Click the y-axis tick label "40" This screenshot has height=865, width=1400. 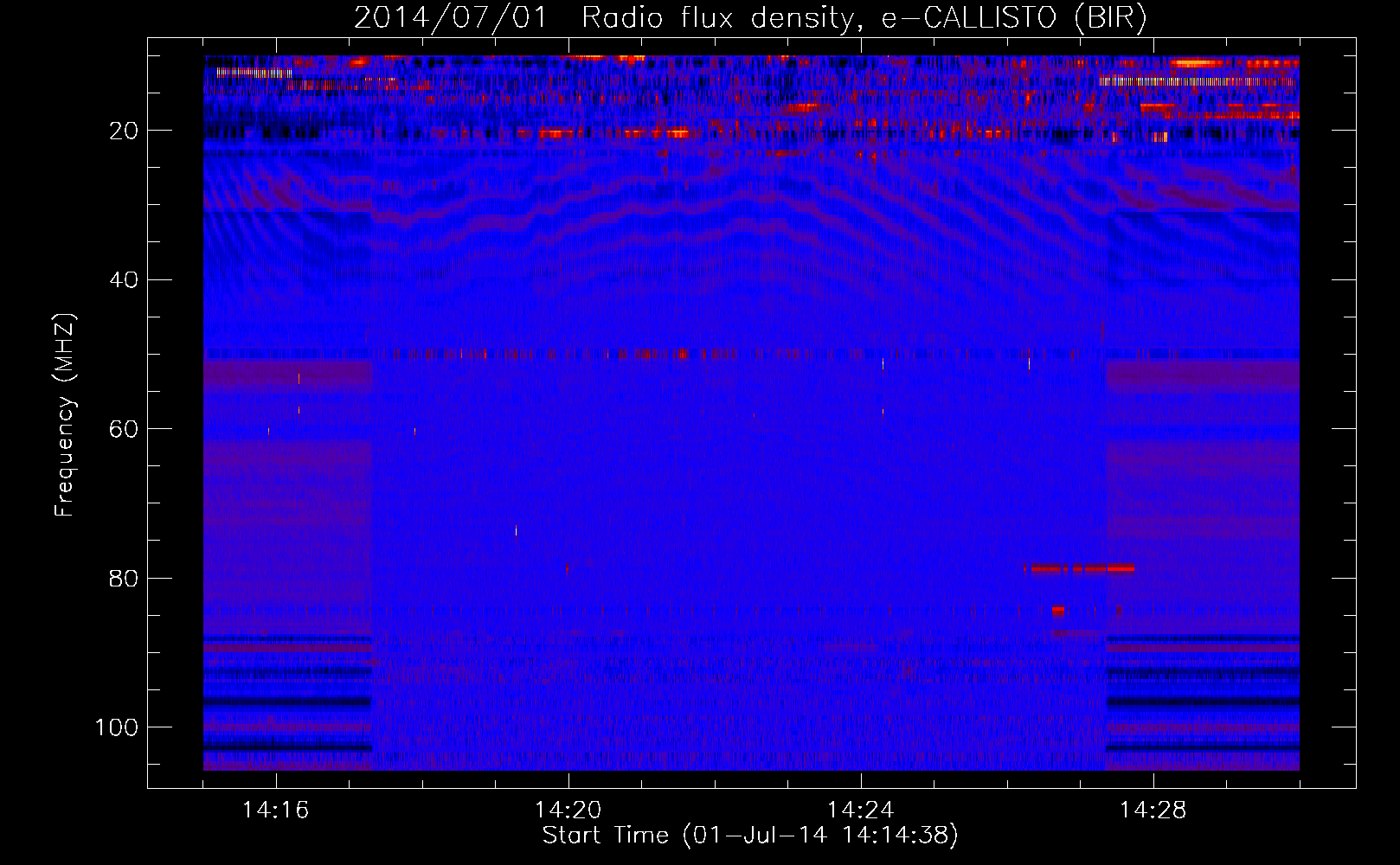pos(124,280)
